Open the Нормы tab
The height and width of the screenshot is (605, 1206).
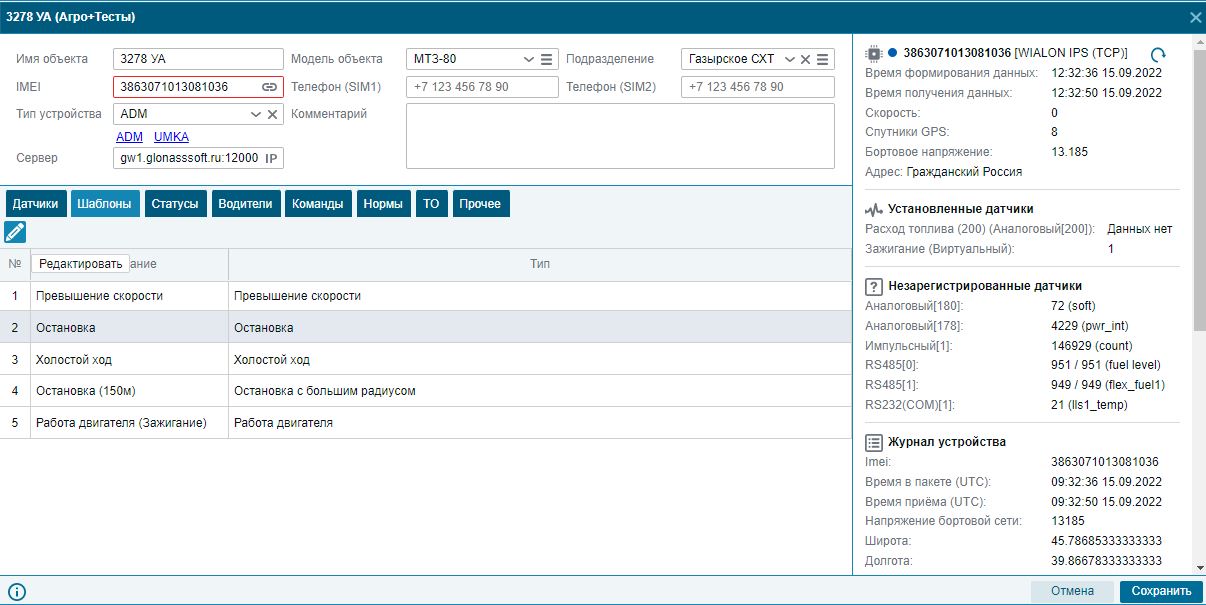coord(384,204)
